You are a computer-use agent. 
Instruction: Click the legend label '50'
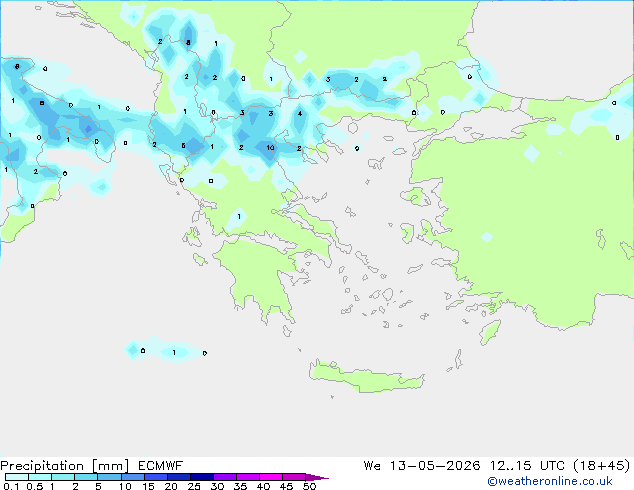309,486
